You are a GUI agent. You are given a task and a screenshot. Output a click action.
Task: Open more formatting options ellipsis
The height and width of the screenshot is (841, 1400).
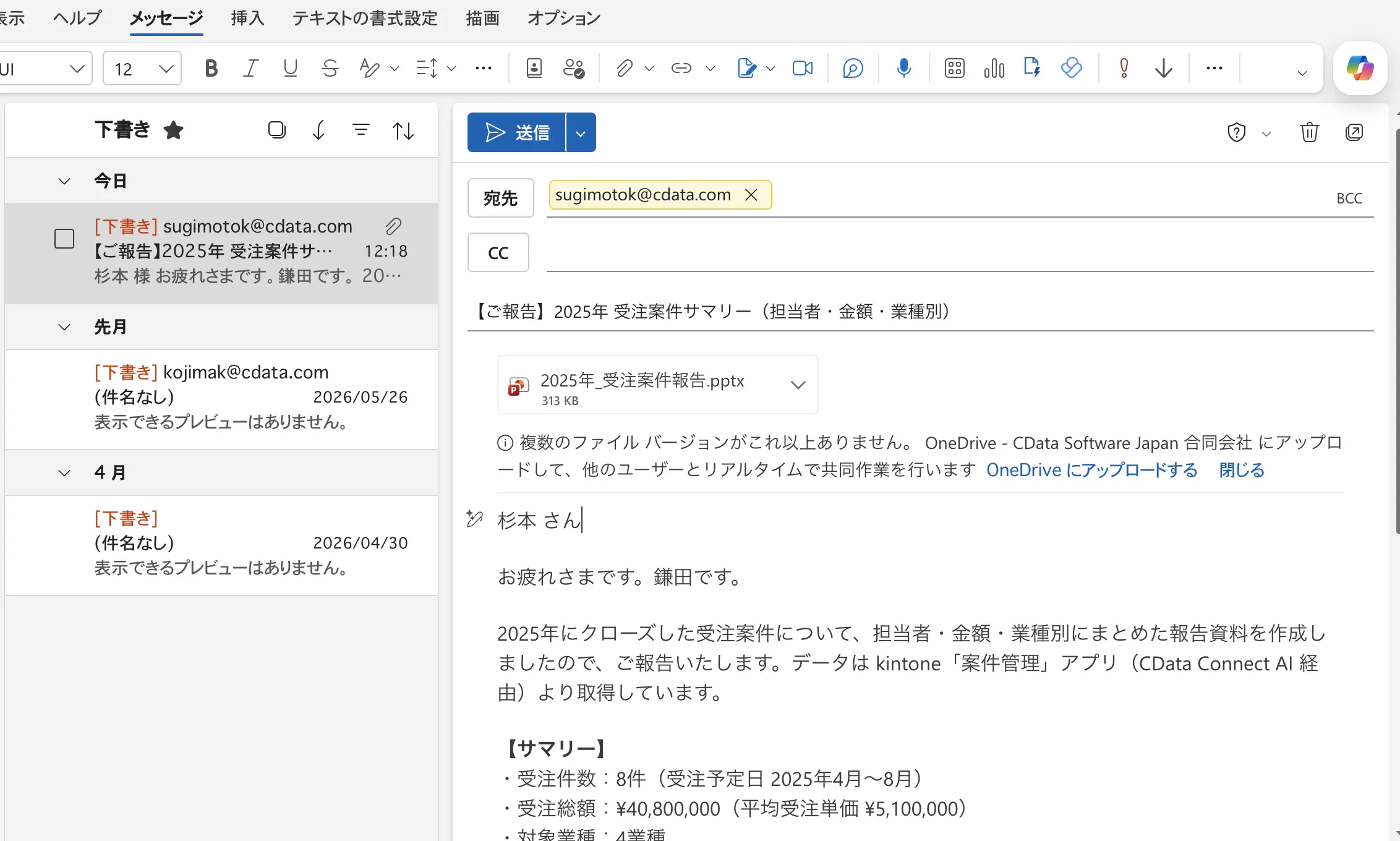(x=484, y=68)
